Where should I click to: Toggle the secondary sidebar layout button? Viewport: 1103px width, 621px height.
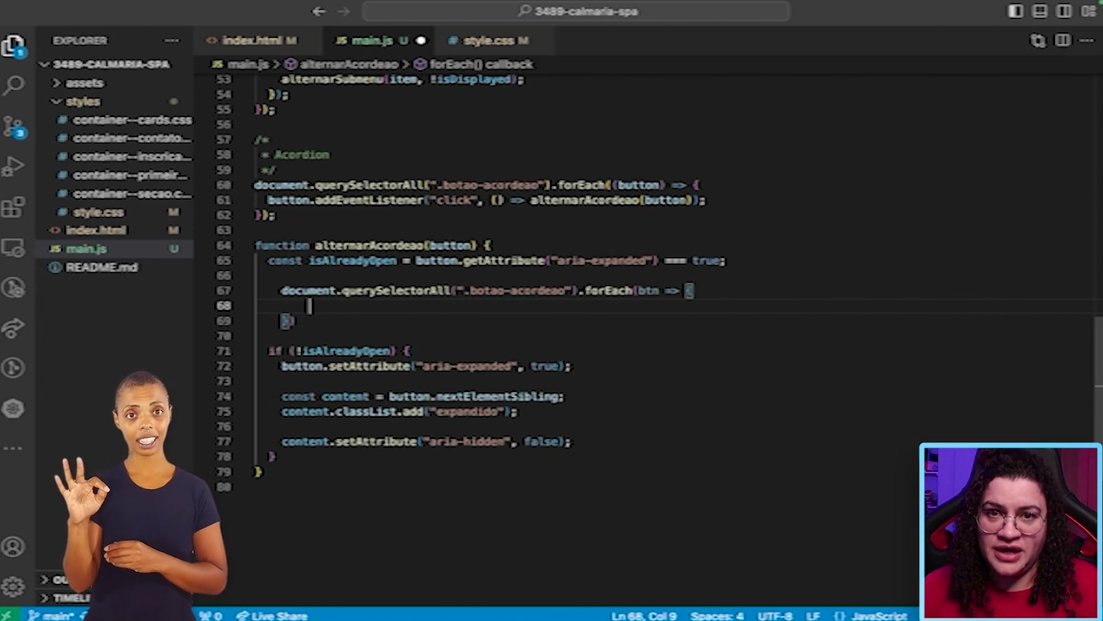1064,12
